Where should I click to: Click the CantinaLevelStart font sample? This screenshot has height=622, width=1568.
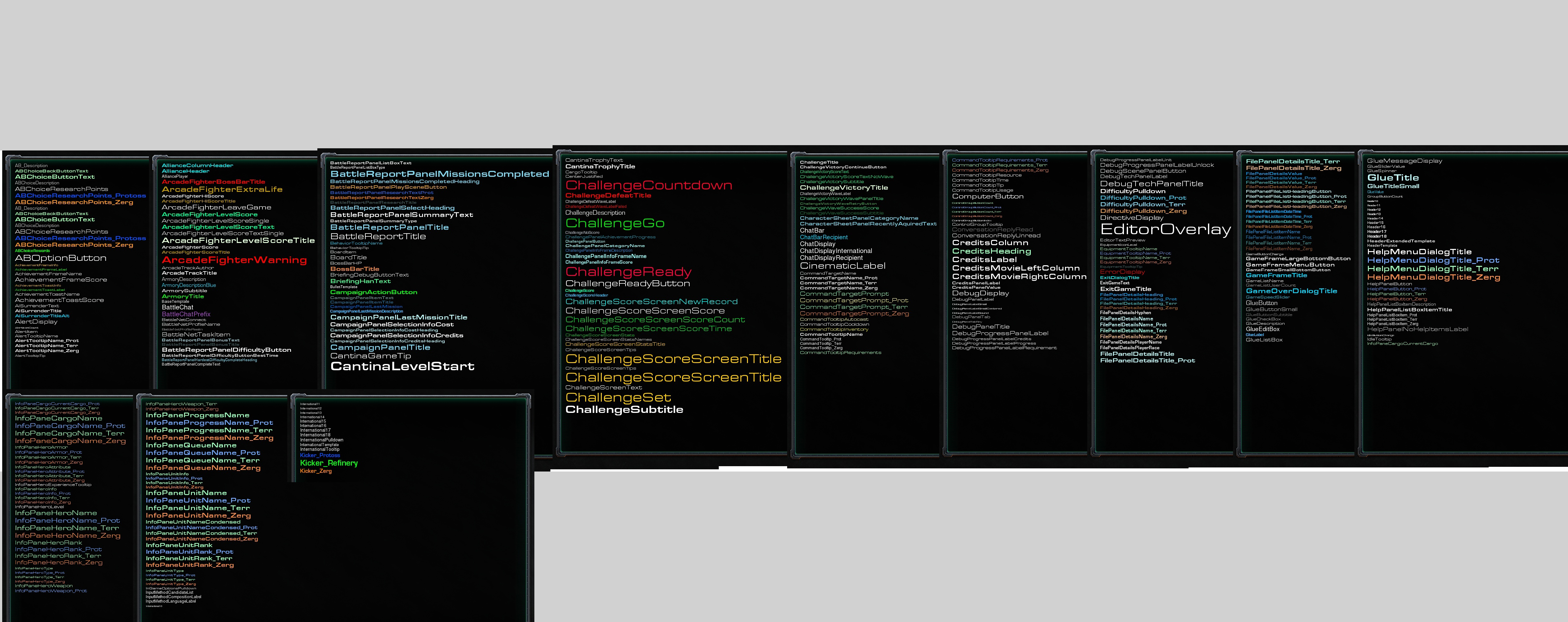click(x=402, y=366)
